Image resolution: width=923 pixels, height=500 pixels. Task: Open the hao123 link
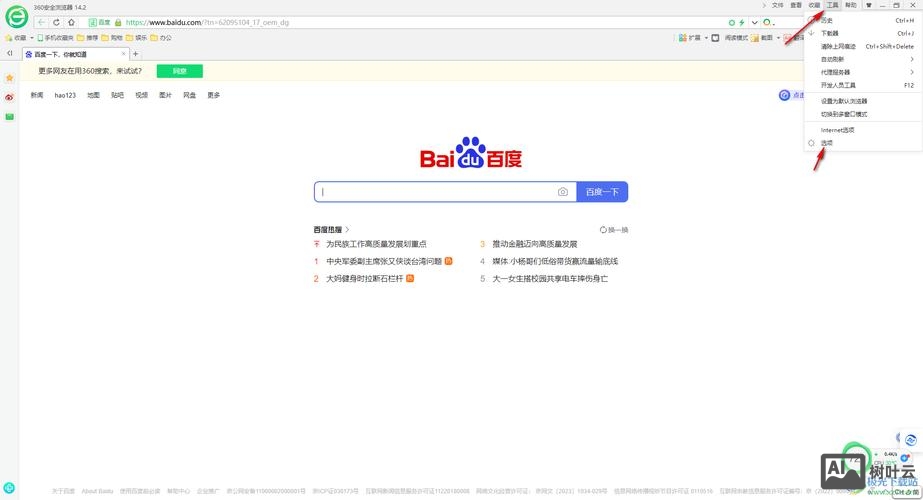coord(65,95)
